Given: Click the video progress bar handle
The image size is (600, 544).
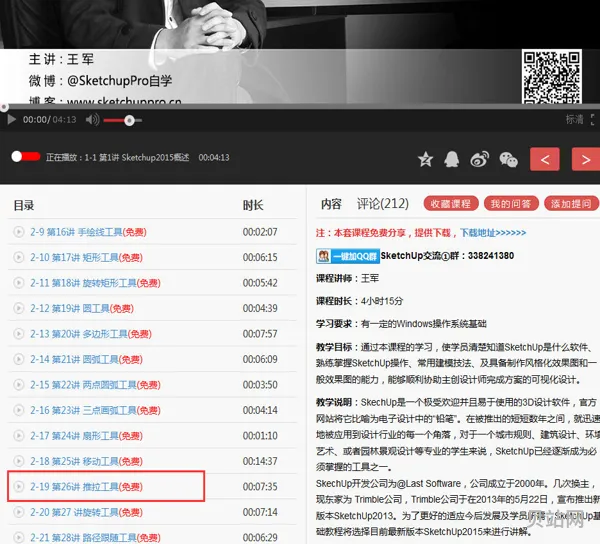Looking at the screenshot, I should coord(4,107).
